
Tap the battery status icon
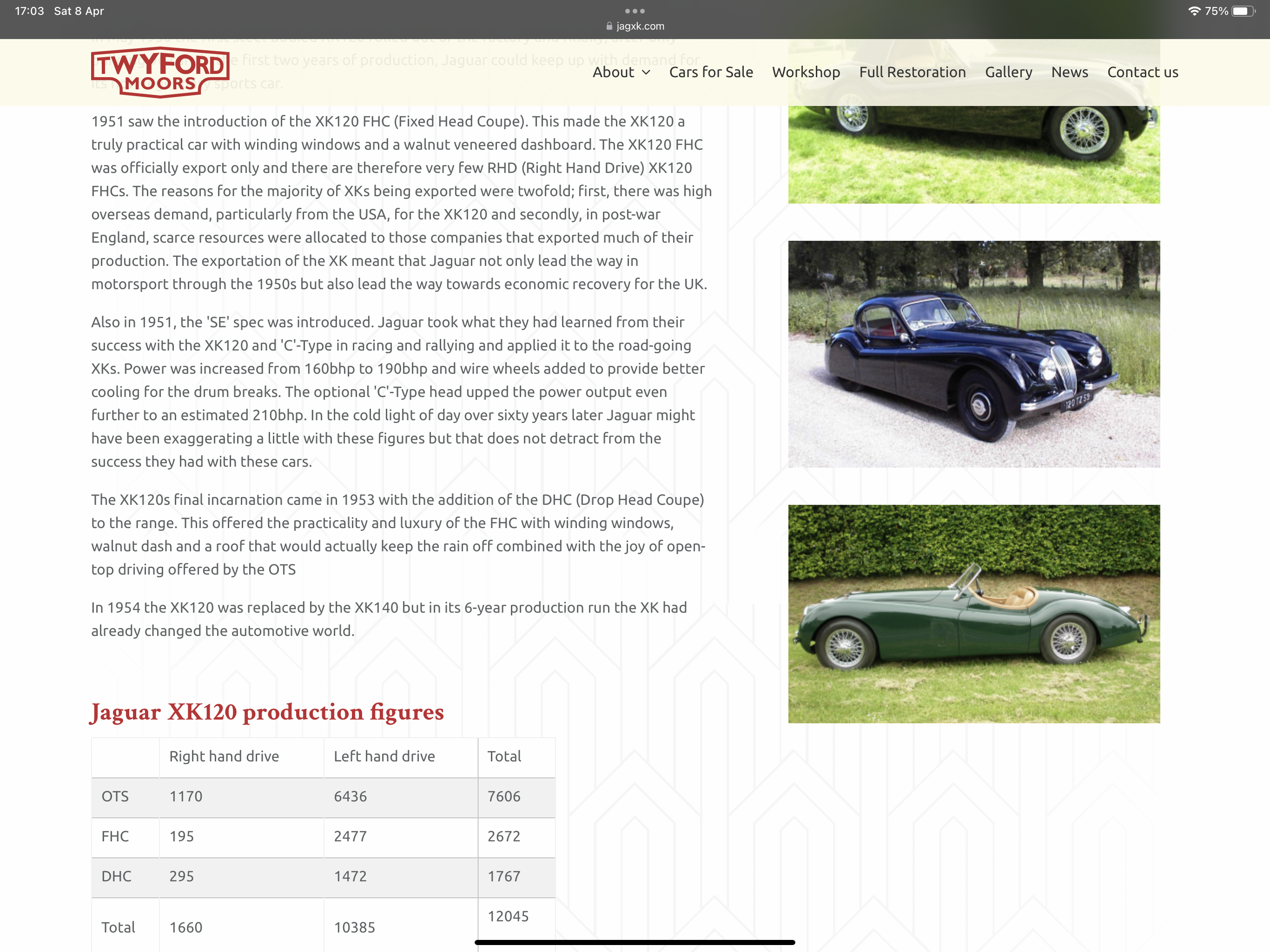click(x=1243, y=11)
